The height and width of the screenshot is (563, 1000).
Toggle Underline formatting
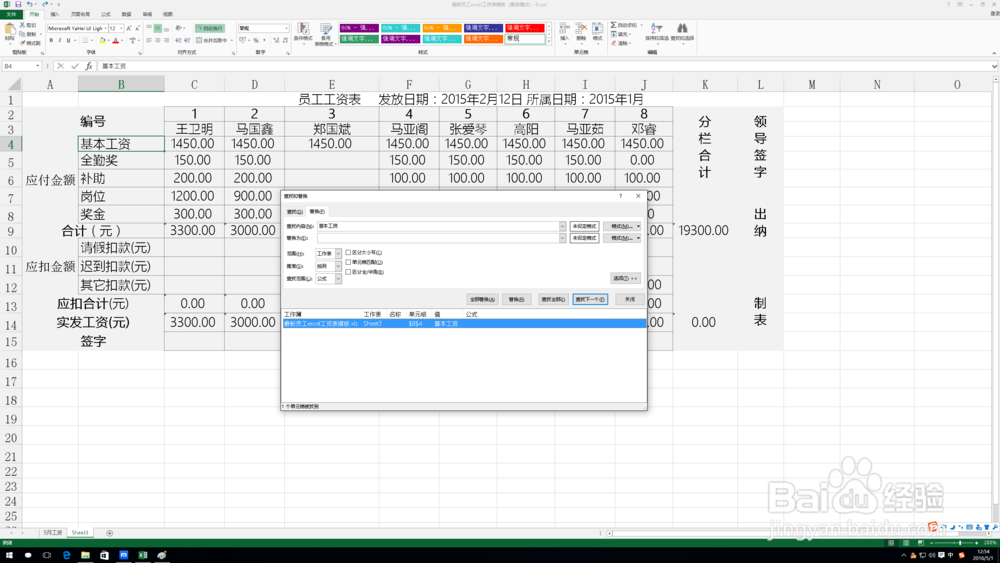(68, 40)
